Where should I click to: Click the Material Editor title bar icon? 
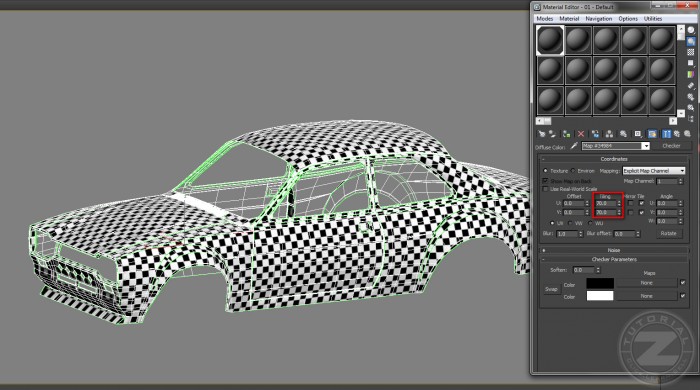pyautogui.click(x=538, y=7)
